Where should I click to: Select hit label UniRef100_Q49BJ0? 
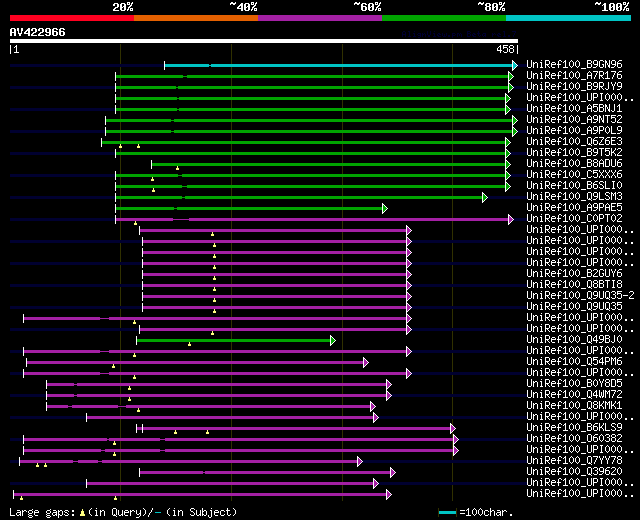[574, 340]
